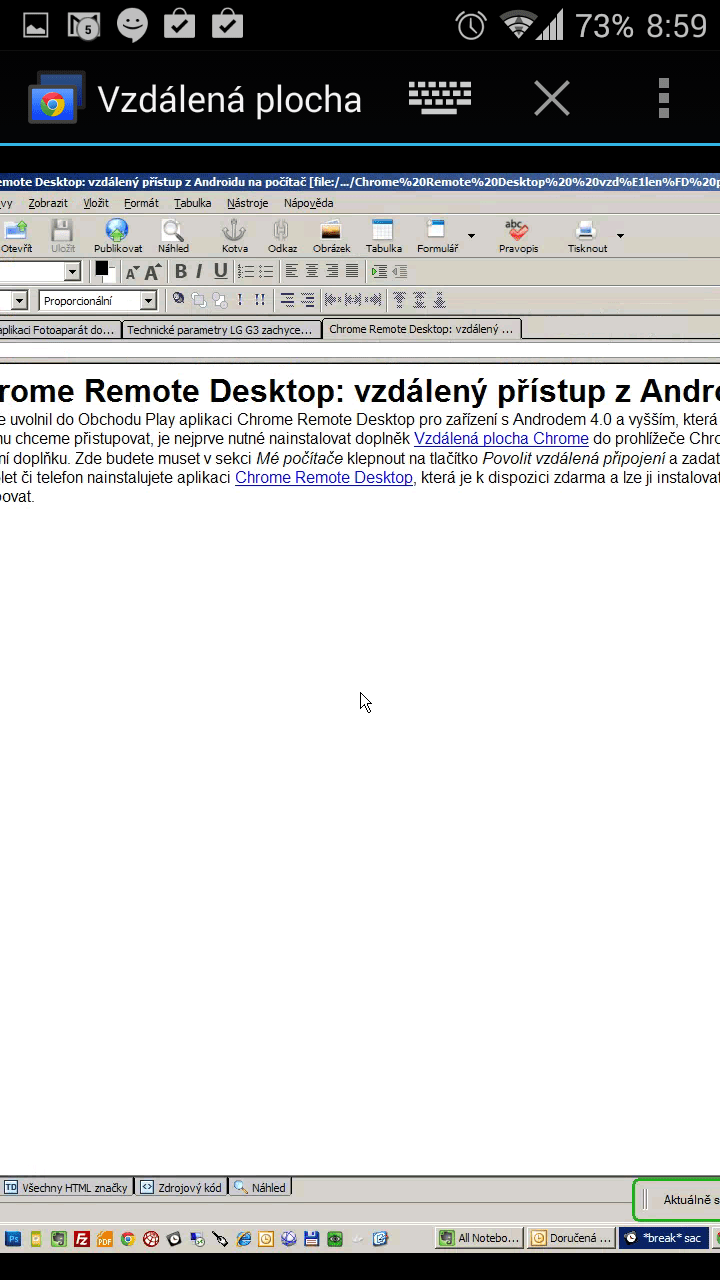The height and width of the screenshot is (1280, 720).
Task: Open the *break* sac taskbar window
Action: click(664, 1238)
